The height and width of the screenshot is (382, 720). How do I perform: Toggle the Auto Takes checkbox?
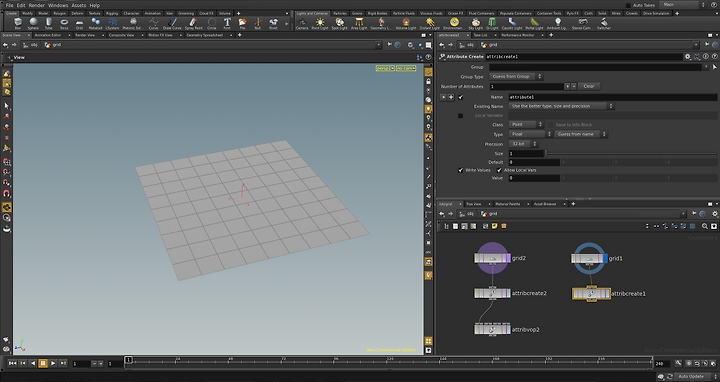pyautogui.click(x=628, y=5)
